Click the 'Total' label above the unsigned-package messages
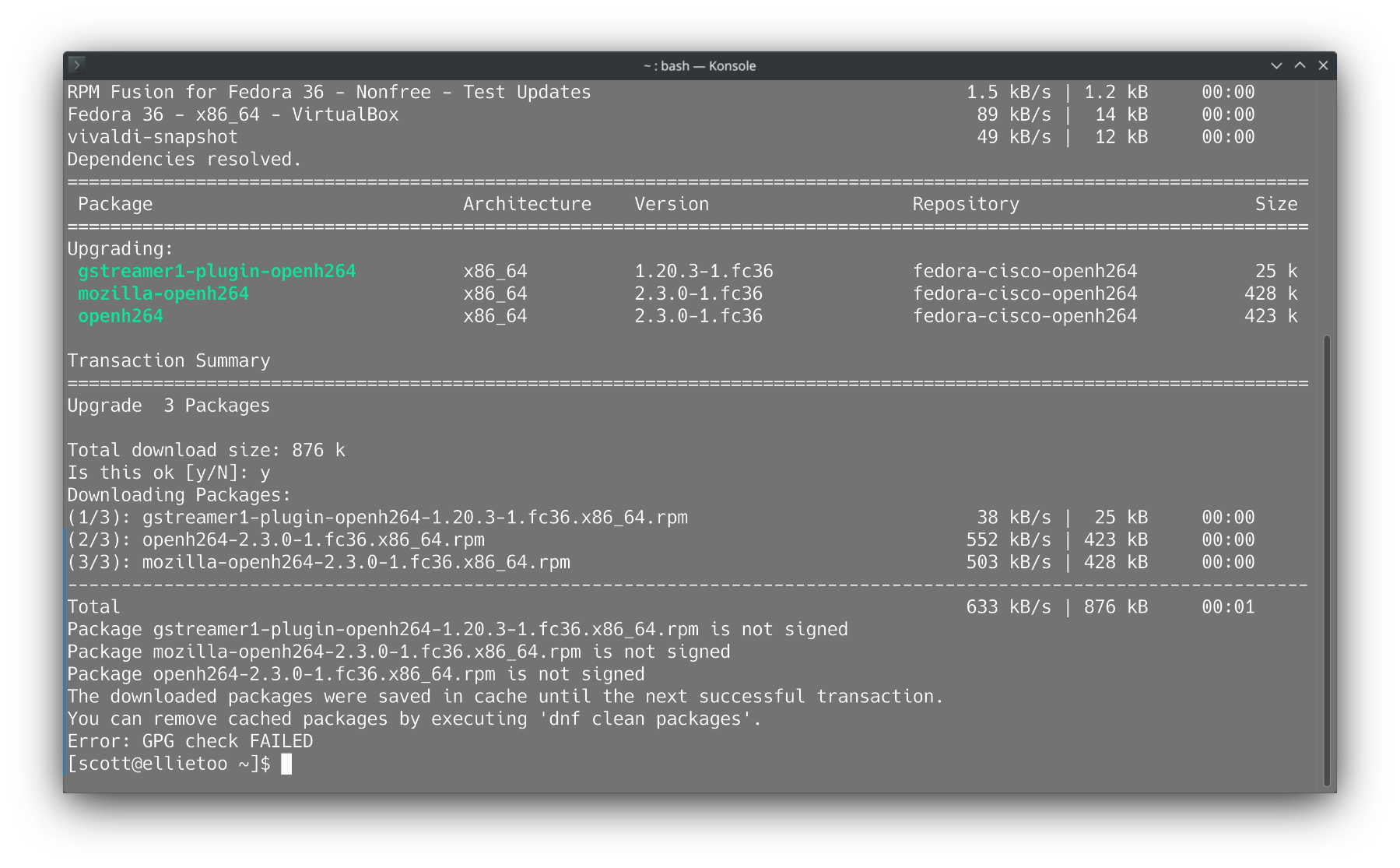 [x=94, y=607]
